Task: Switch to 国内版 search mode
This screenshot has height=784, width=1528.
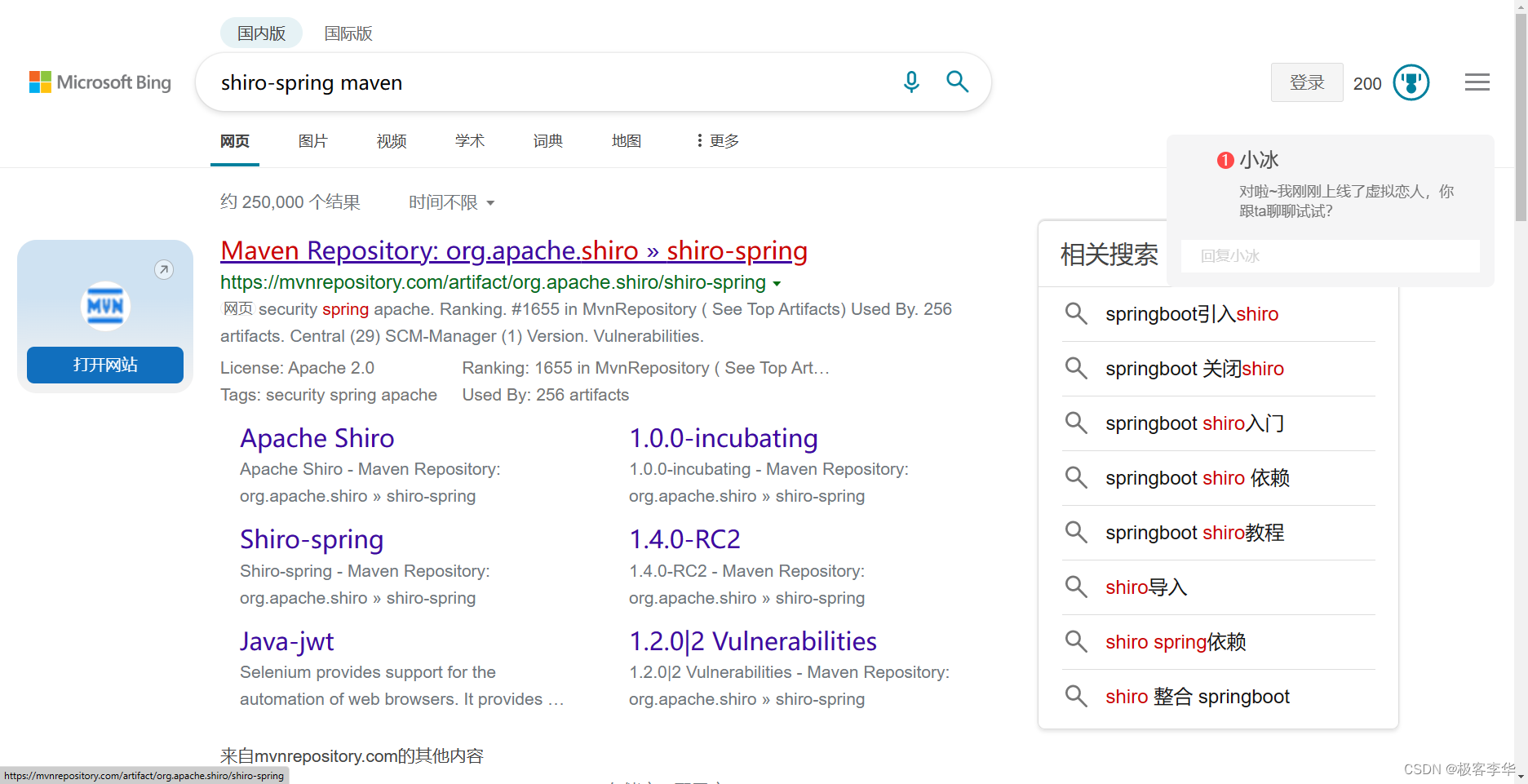Action: [261, 33]
